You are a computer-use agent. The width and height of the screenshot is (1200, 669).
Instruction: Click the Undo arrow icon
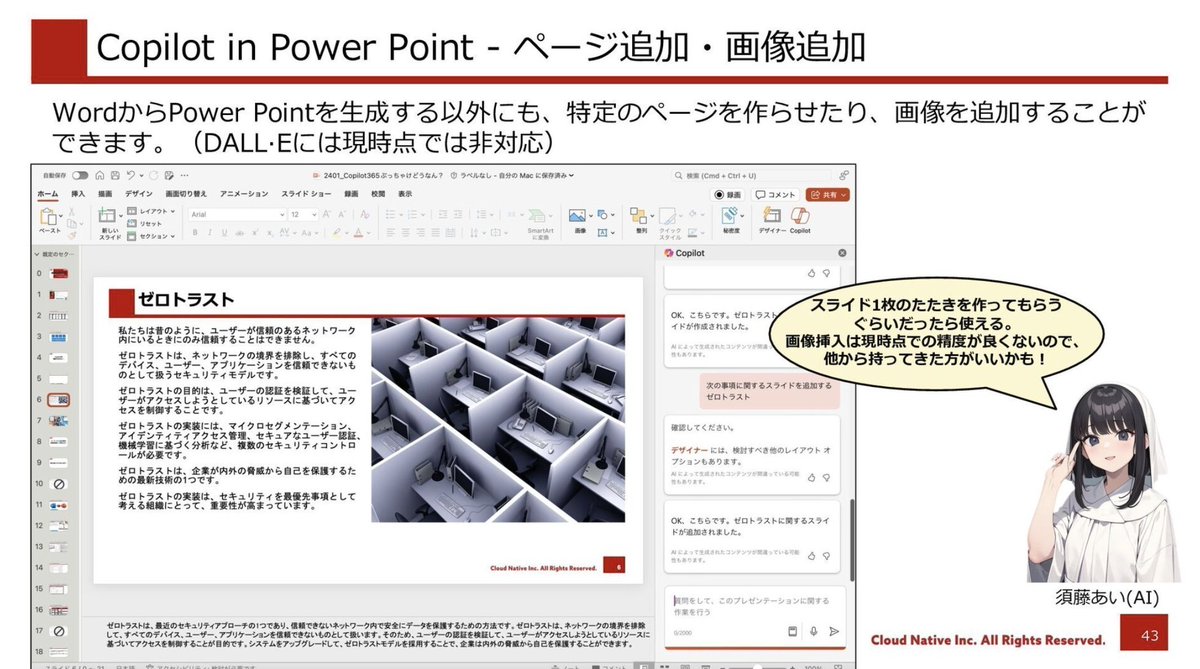(131, 175)
